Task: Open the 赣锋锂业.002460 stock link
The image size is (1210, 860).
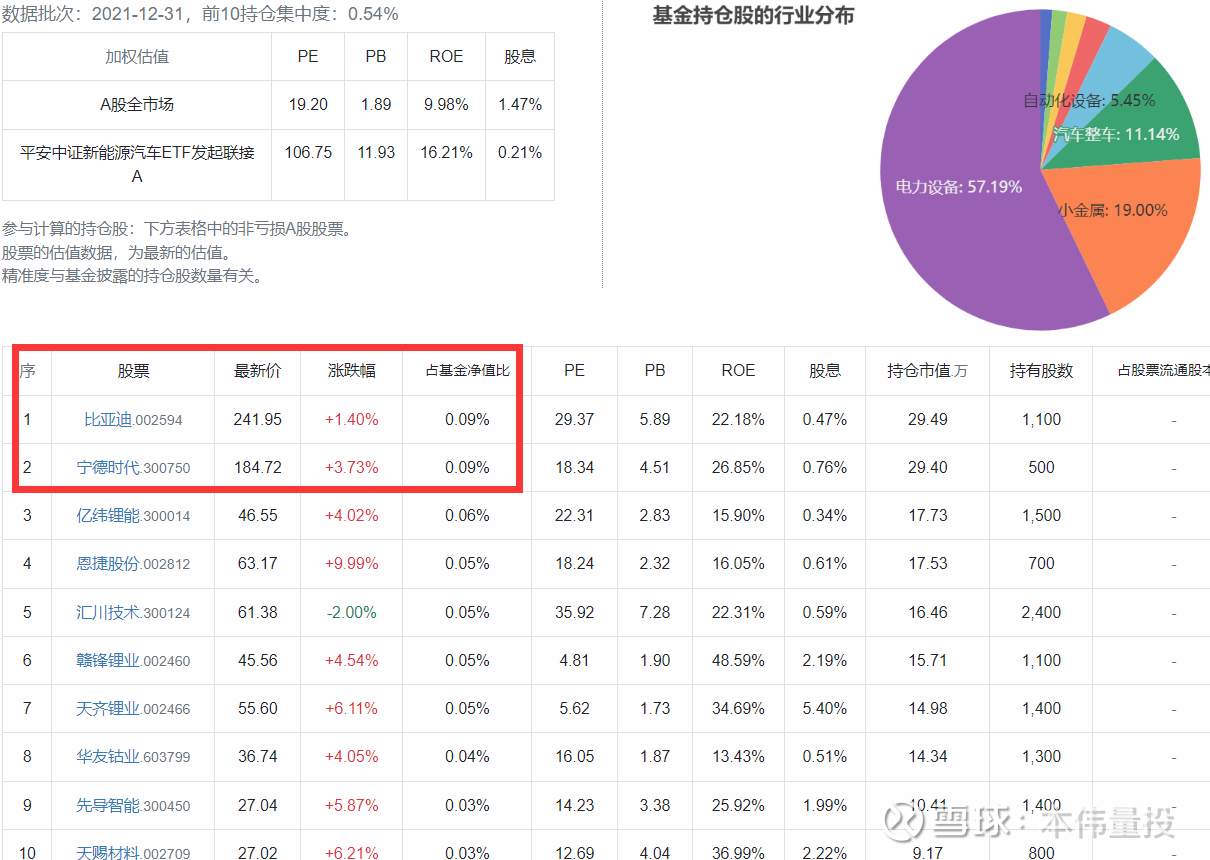Action: [x=133, y=660]
